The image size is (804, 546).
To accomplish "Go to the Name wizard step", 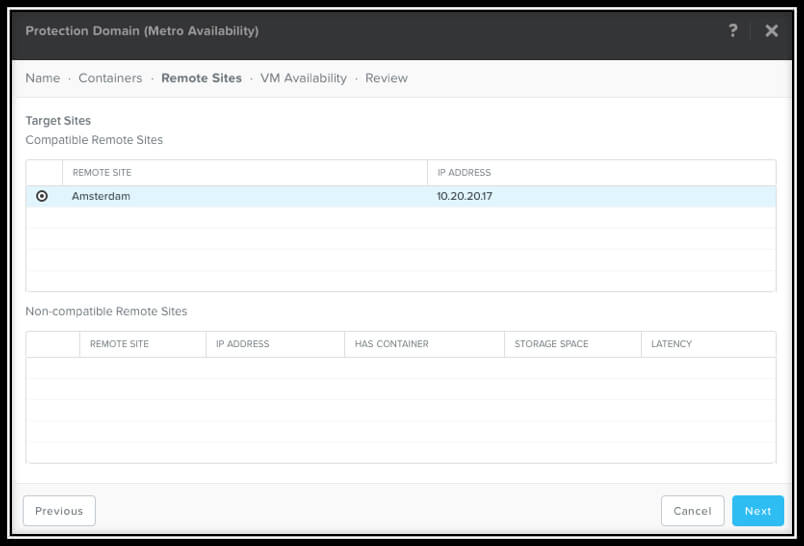I will (x=43, y=78).
